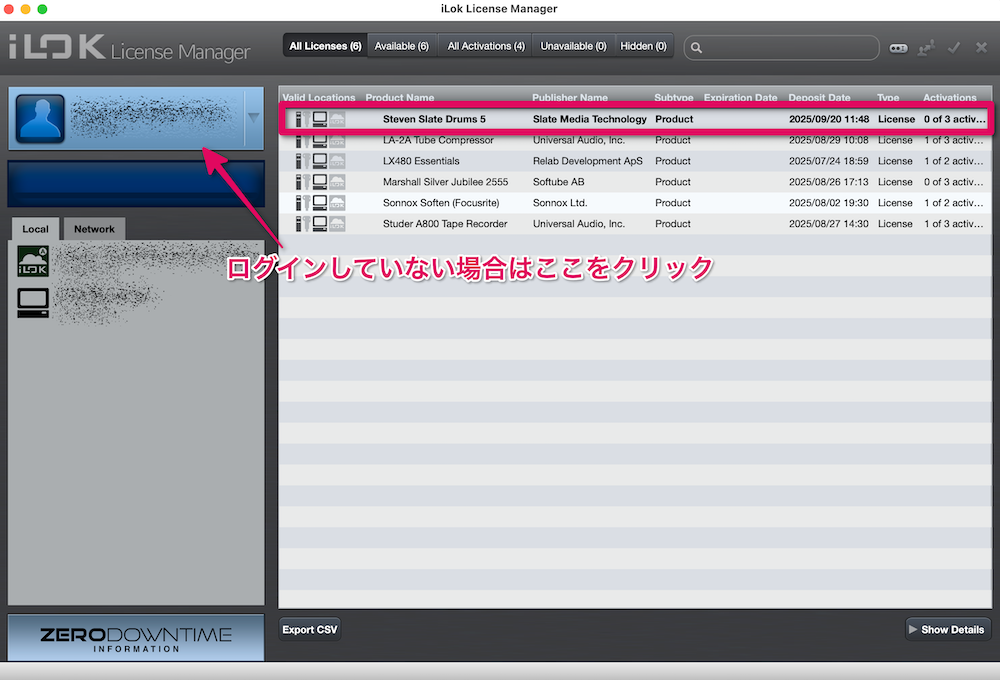1000x680 pixels.
Task: Switch to the Network tab
Action: (x=95, y=229)
